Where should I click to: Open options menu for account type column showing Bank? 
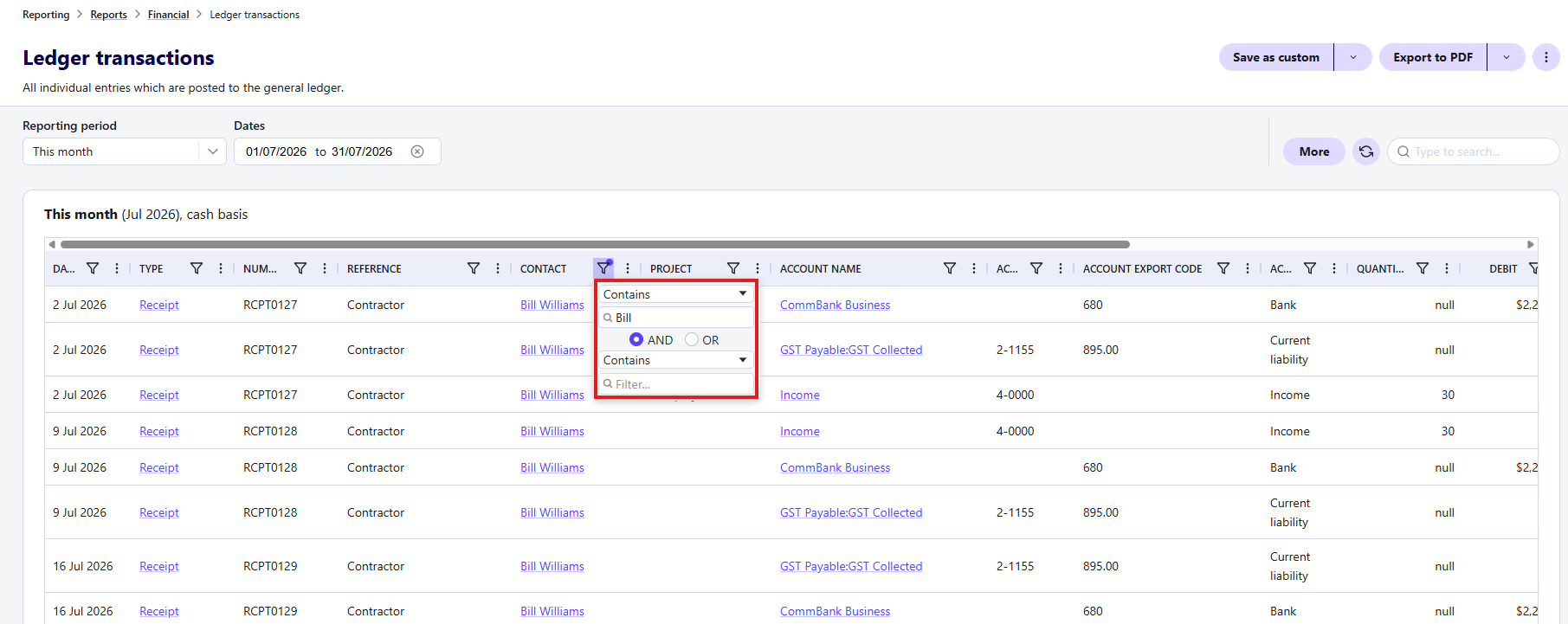1334,268
